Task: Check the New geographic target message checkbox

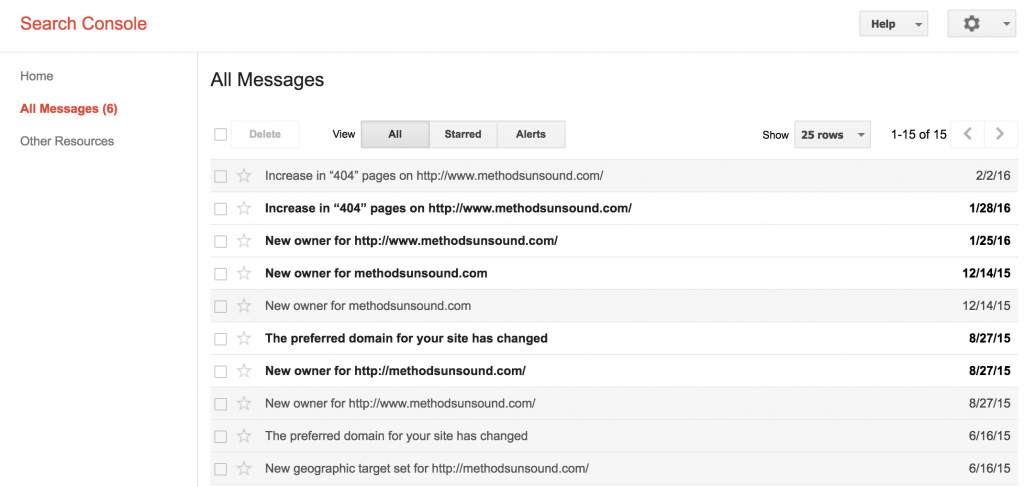Action: 221,469
